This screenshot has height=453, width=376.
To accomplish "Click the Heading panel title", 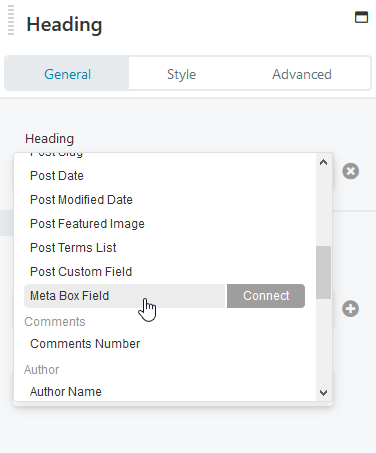I will (64, 24).
